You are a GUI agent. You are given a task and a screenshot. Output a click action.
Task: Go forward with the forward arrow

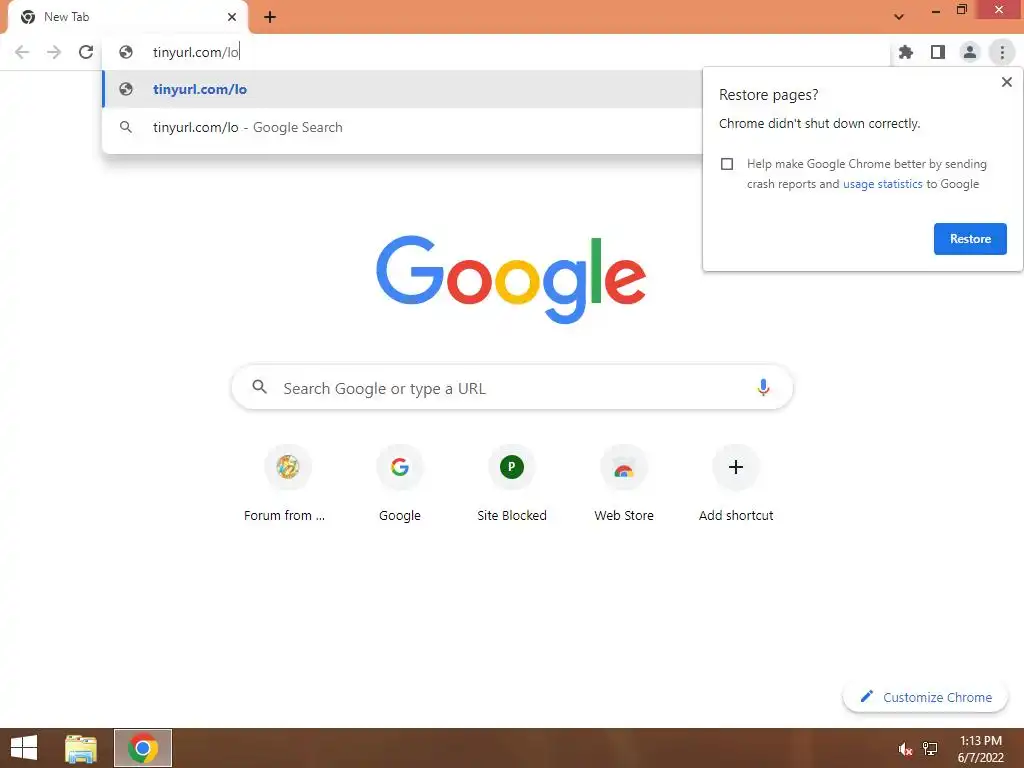(x=54, y=52)
